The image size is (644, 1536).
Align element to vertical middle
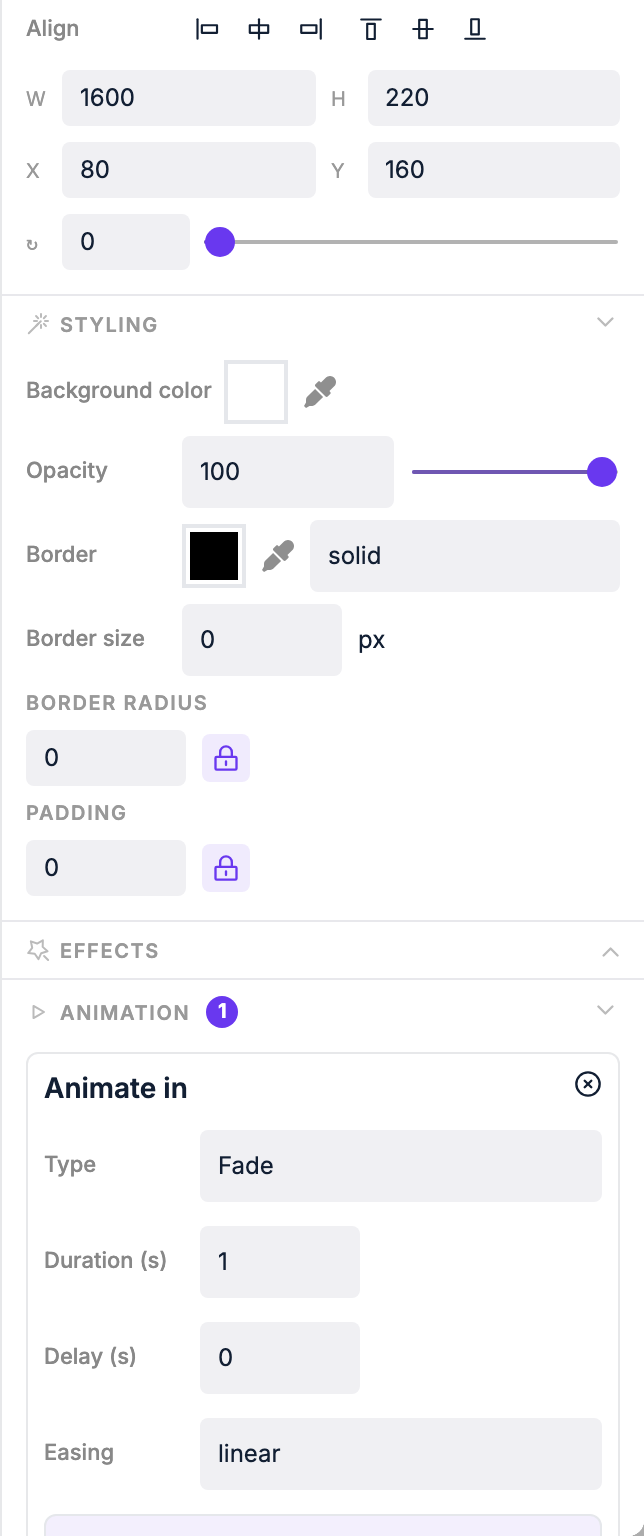[x=423, y=29]
